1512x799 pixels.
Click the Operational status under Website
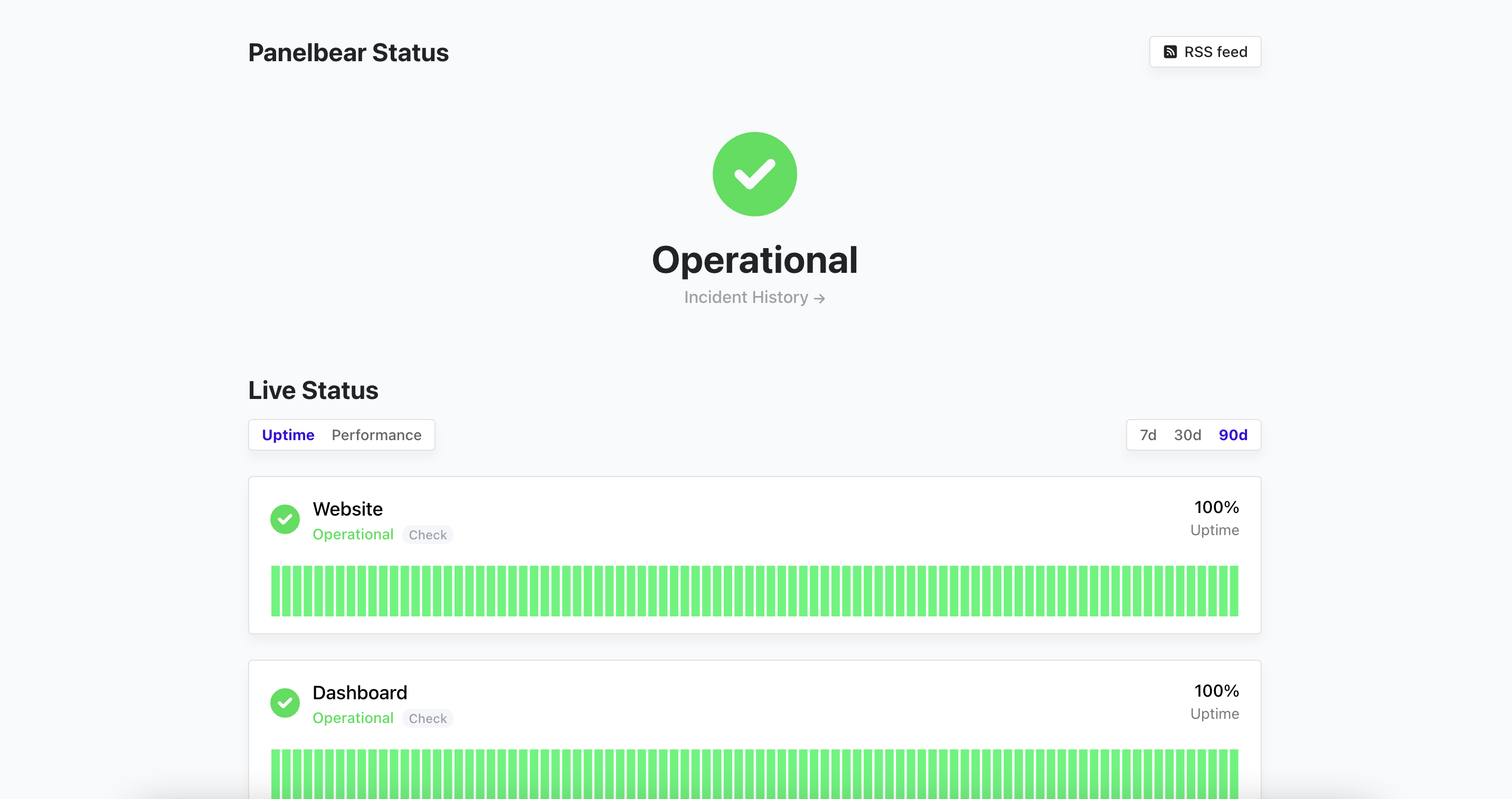point(353,535)
